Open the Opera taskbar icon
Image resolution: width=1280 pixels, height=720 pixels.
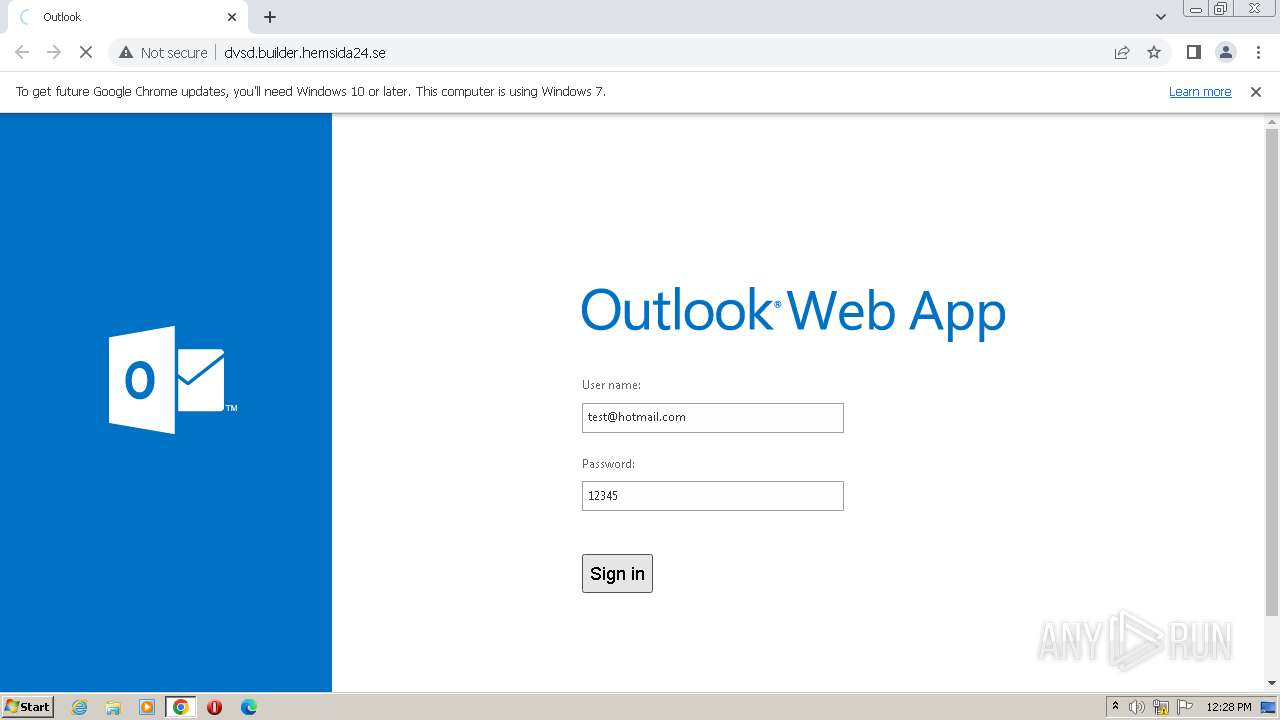pos(214,707)
